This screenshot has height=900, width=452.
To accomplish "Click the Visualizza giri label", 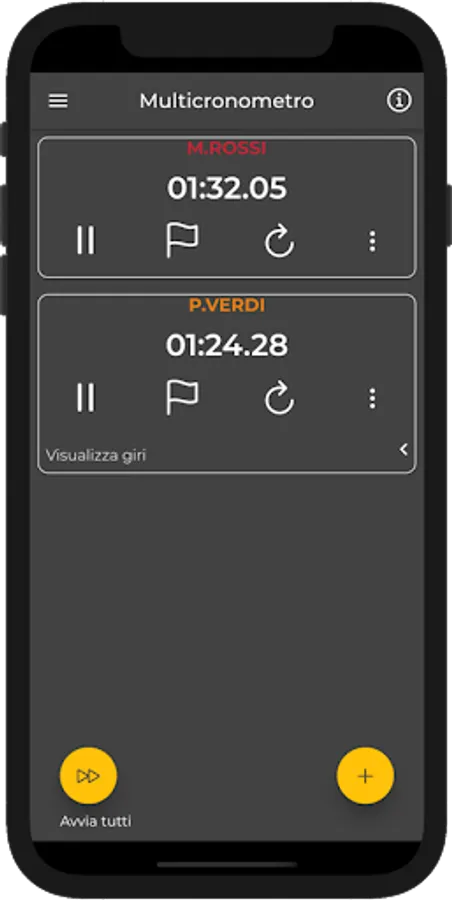I will coord(96,456).
